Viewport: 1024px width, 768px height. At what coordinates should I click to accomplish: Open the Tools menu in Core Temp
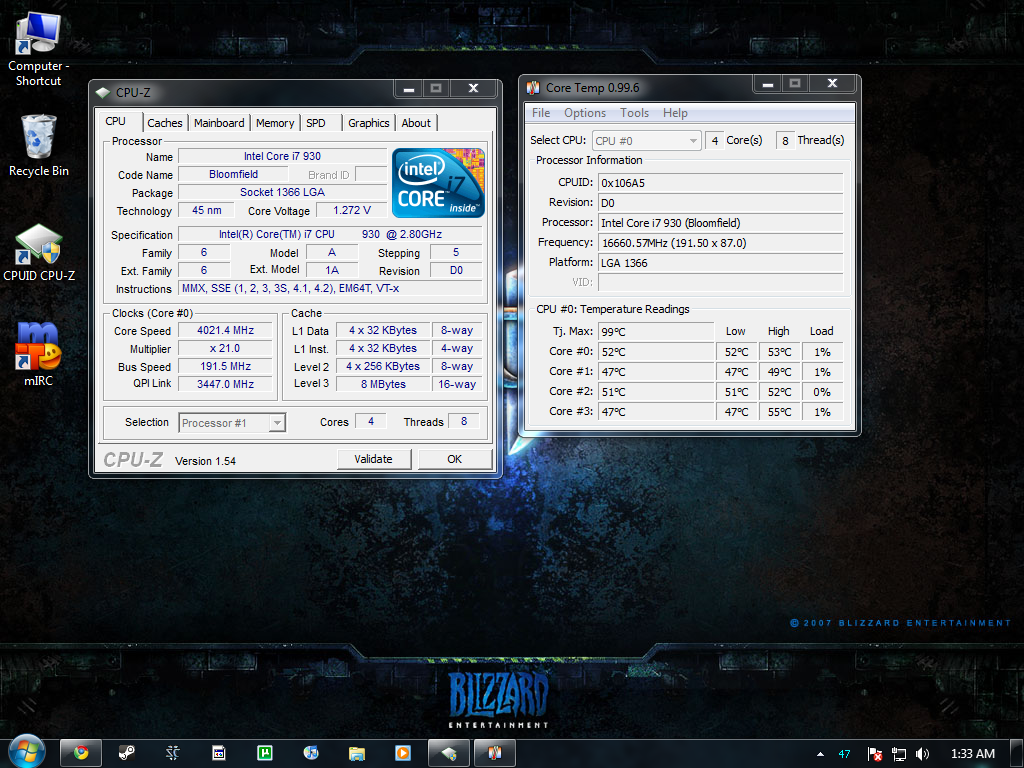[634, 113]
